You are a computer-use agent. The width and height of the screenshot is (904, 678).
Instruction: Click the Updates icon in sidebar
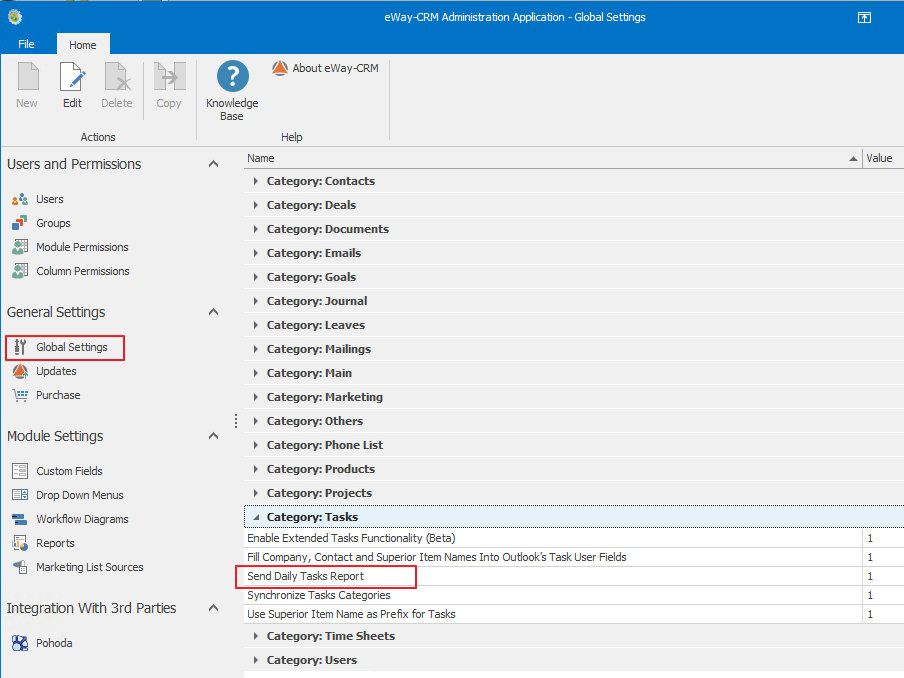click(x=20, y=371)
